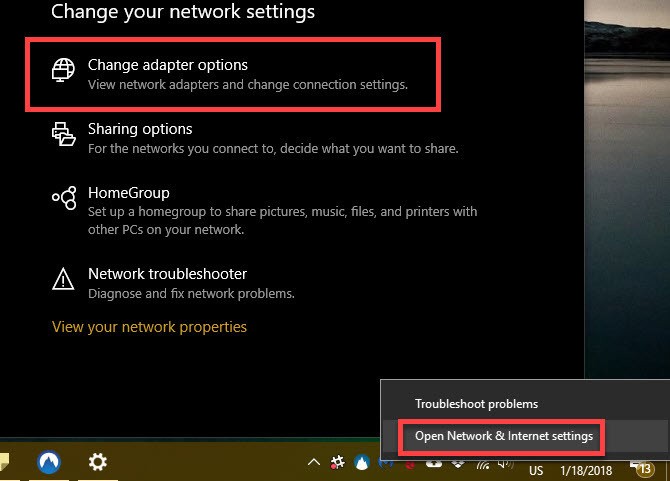Click the Wi-Fi network tray icon
This screenshot has height=481, width=670.
(483, 465)
